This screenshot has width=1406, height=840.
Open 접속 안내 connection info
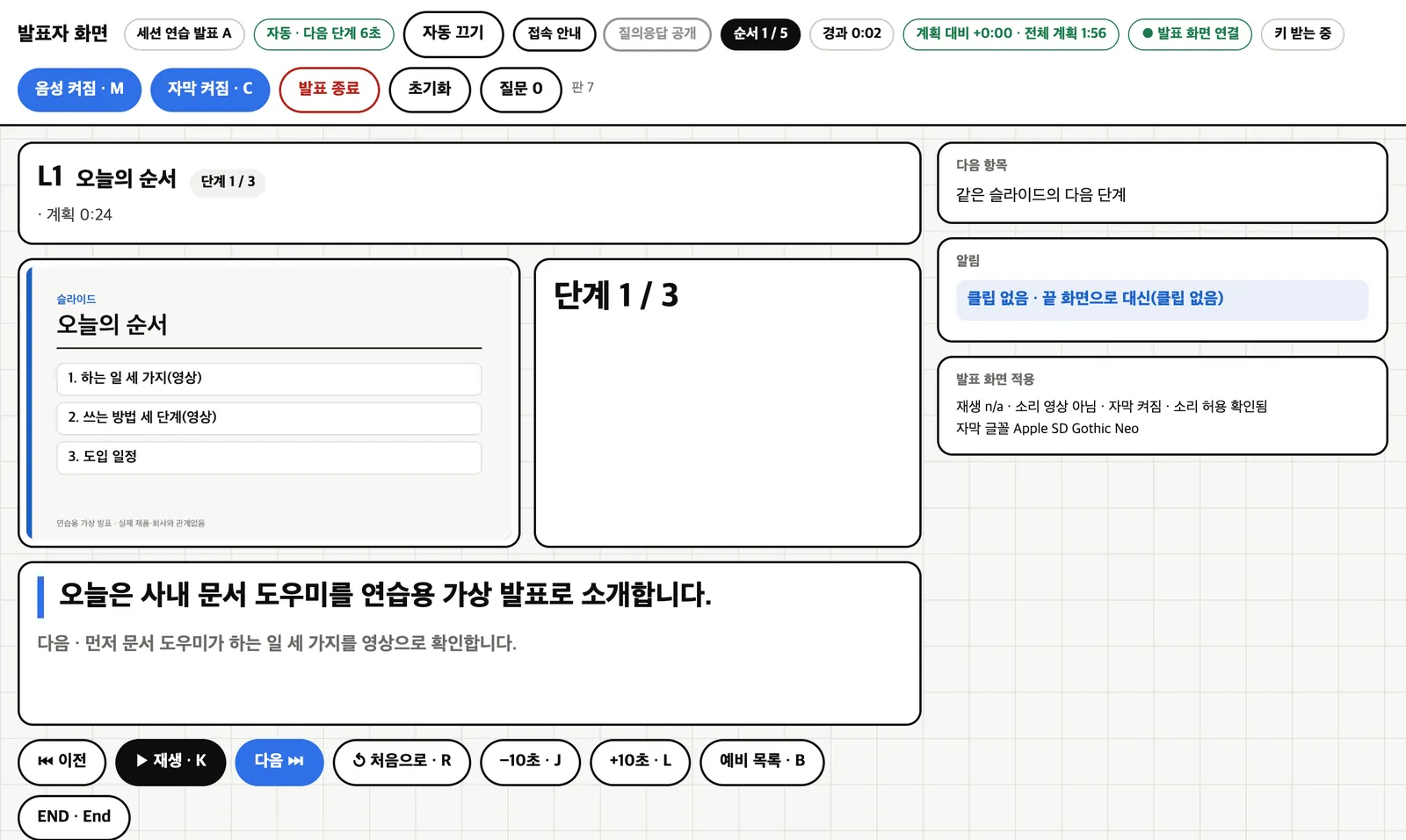coord(554,34)
